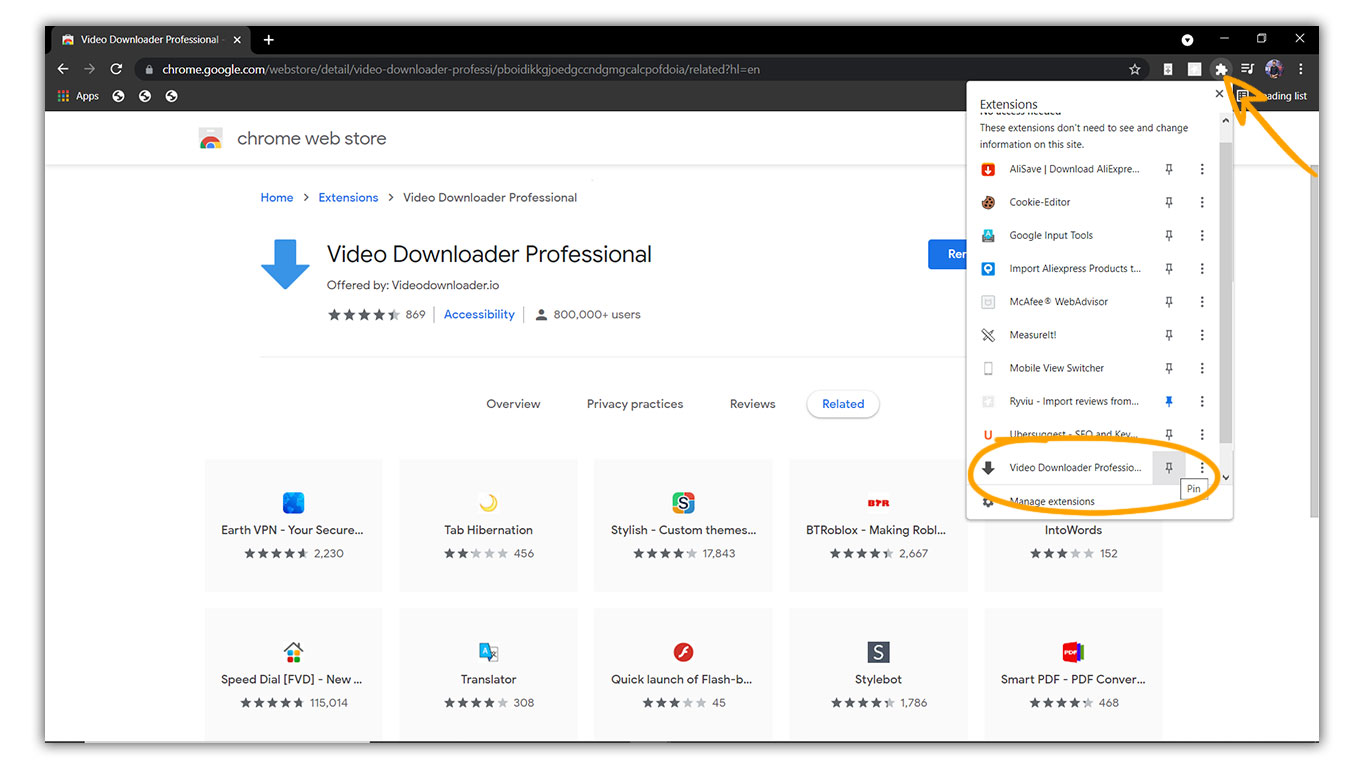The height and width of the screenshot is (768, 1366).
Task: Open more actions for Ryviu
Action: click(x=1202, y=401)
